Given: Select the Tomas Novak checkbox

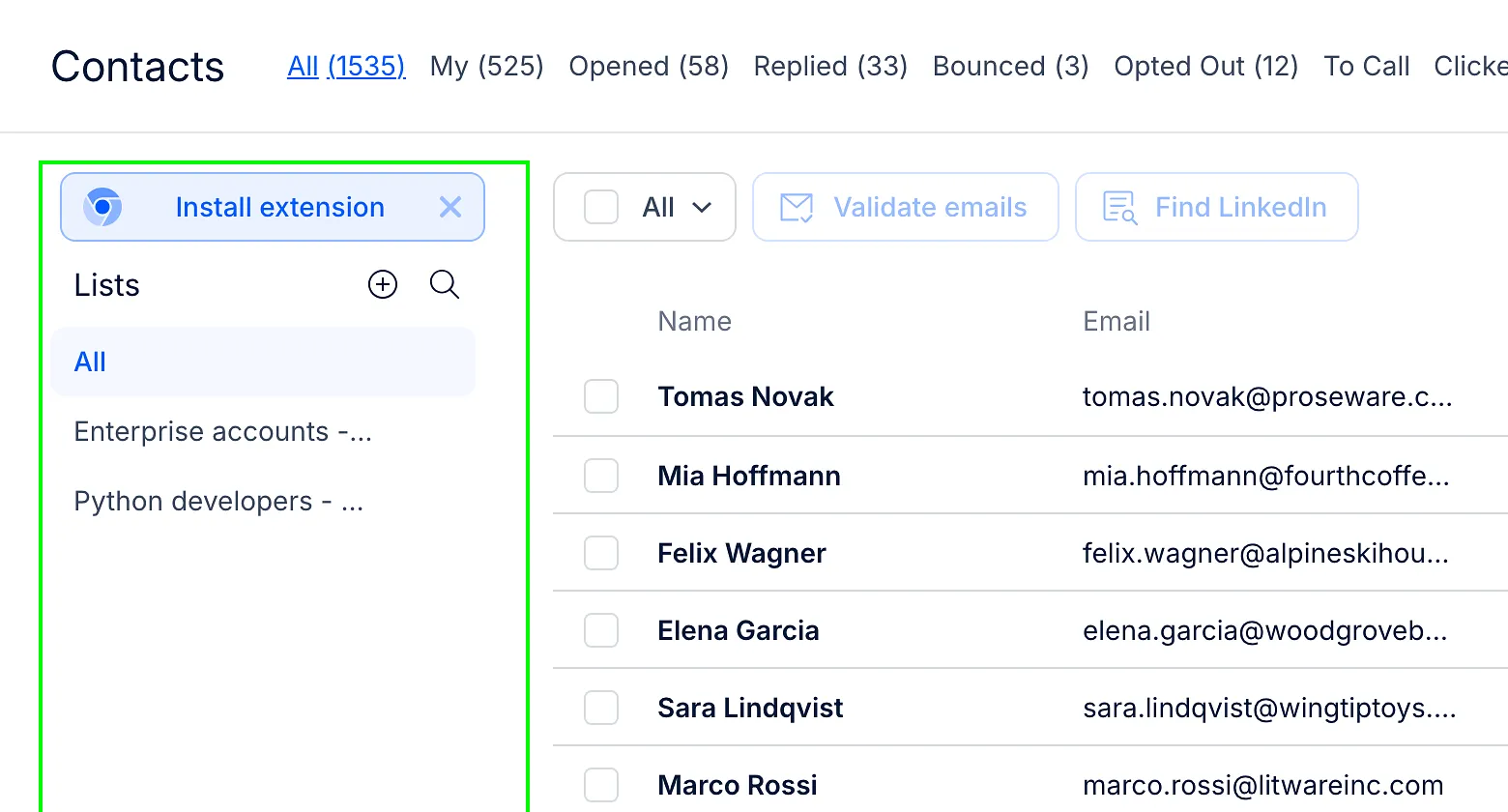Looking at the screenshot, I should [x=601, y=396].
